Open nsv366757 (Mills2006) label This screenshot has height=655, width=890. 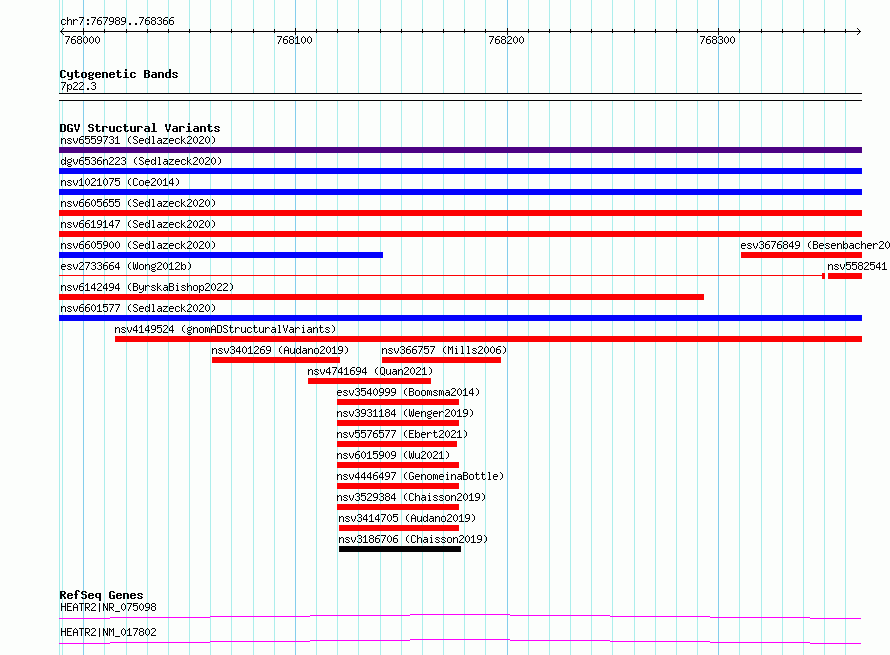[444, 350]
